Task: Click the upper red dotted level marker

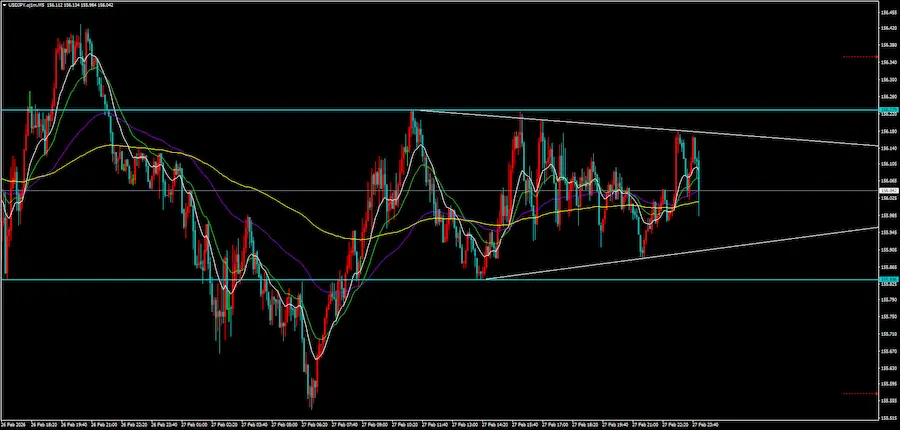Action: tap(858, 57)
